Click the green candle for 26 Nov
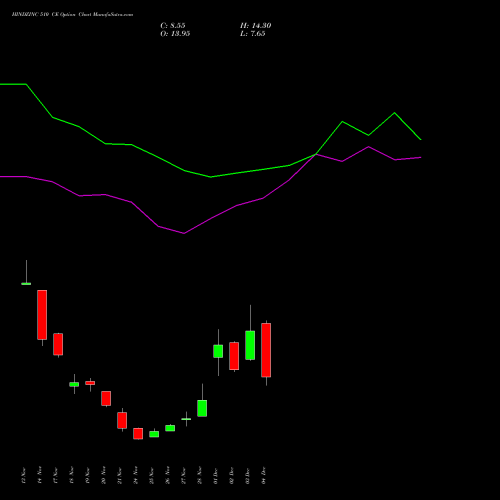Screen dimensions: 500x500 [x=170, y=428]
